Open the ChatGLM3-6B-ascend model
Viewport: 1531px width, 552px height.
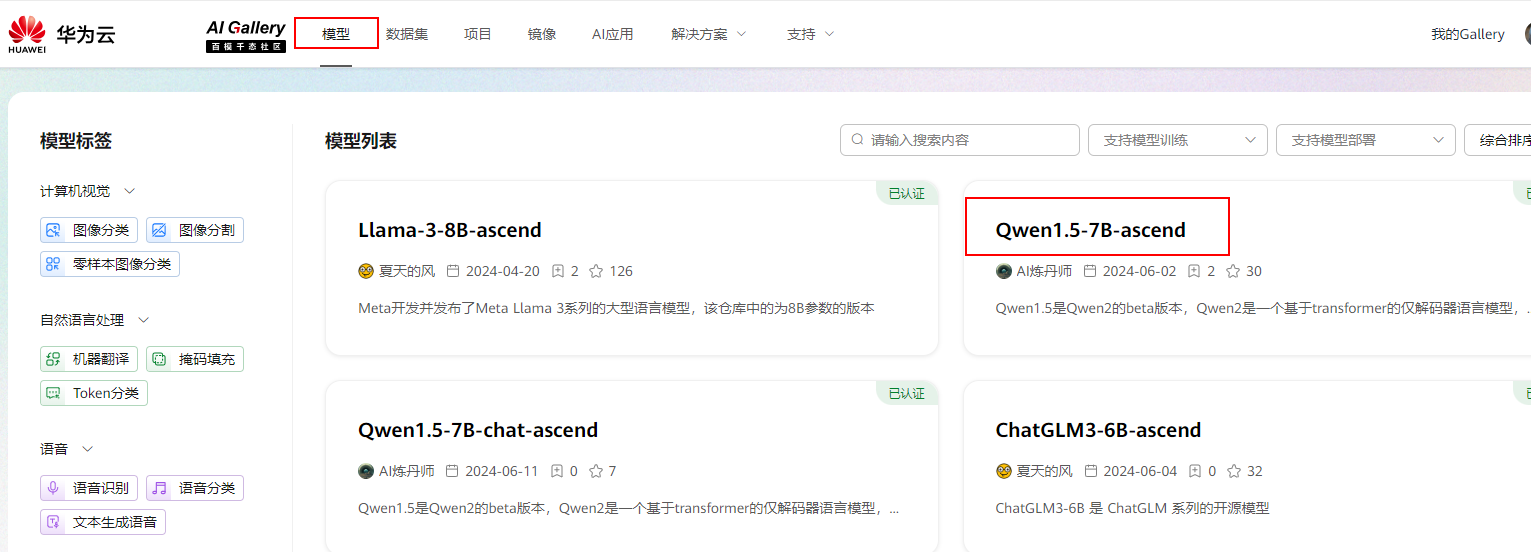click(x=1098, y=430)
